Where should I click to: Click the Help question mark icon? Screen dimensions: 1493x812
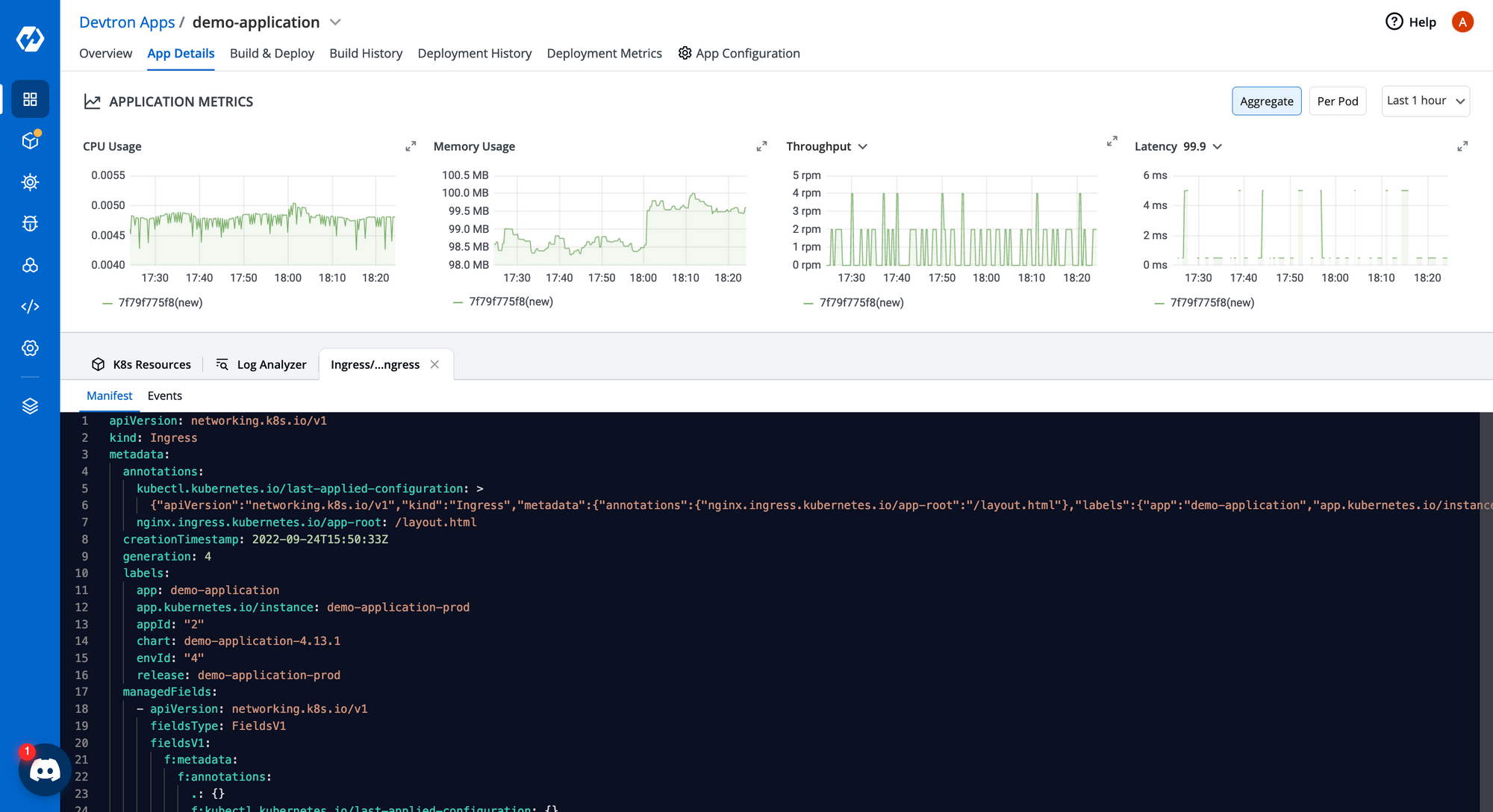point(1394,22)
